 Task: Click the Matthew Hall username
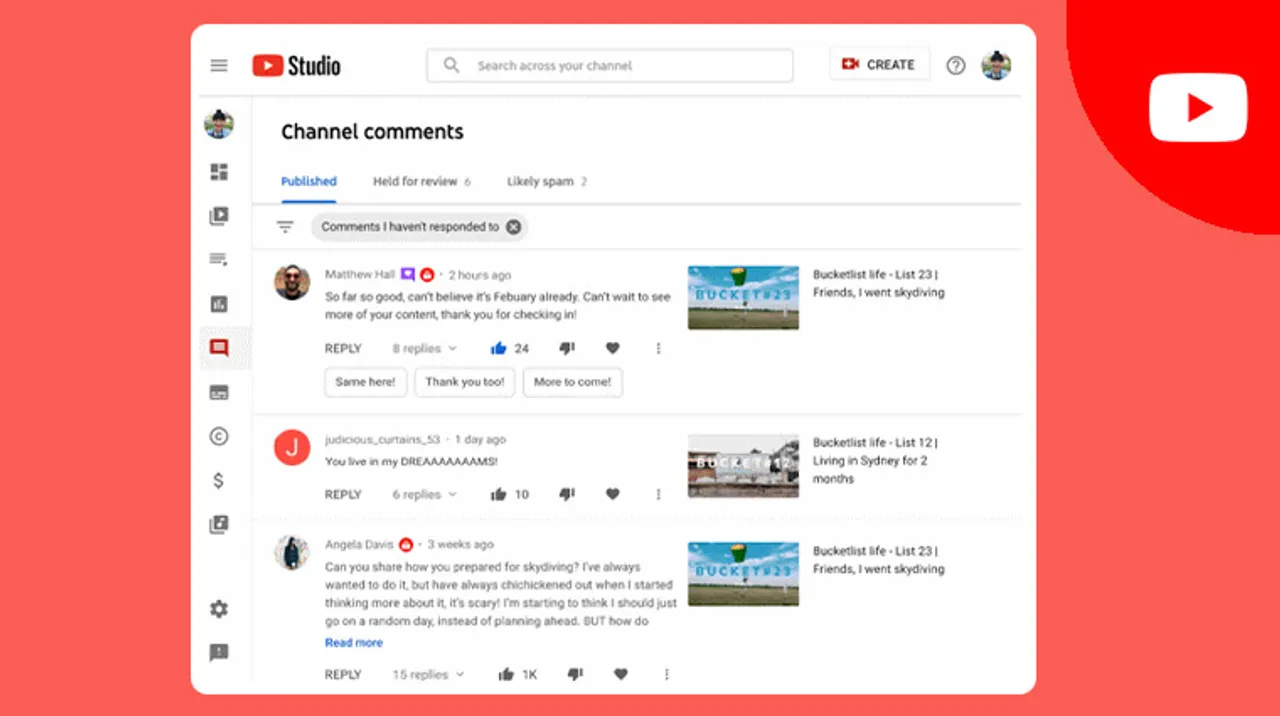[360, 274]
